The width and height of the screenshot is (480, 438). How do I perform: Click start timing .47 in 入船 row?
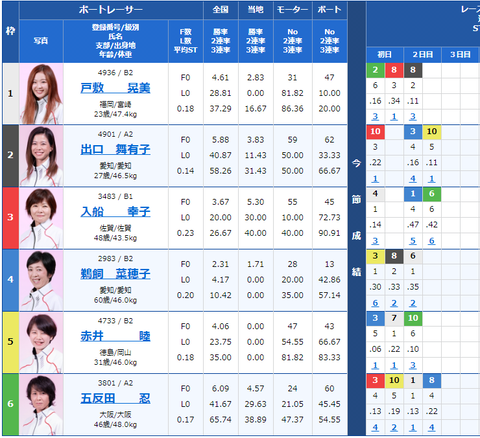tap(413, 225)
